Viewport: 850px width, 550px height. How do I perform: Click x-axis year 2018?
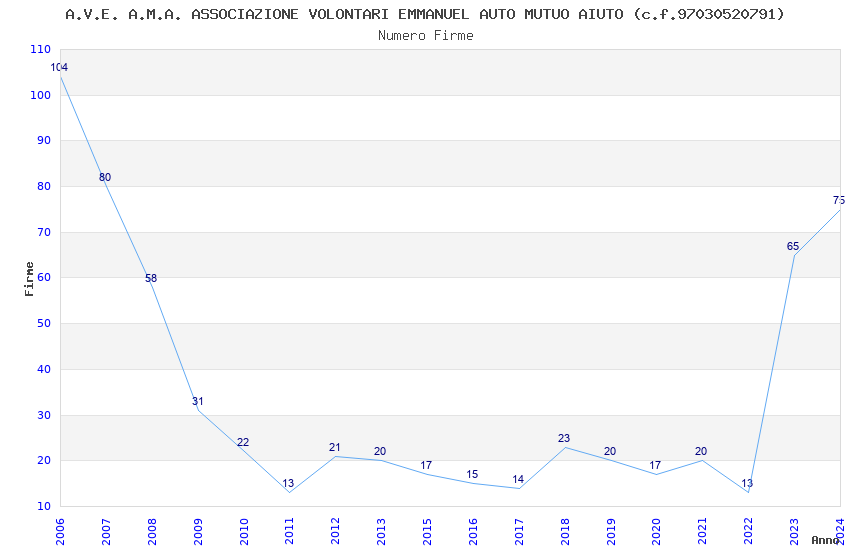565,532
